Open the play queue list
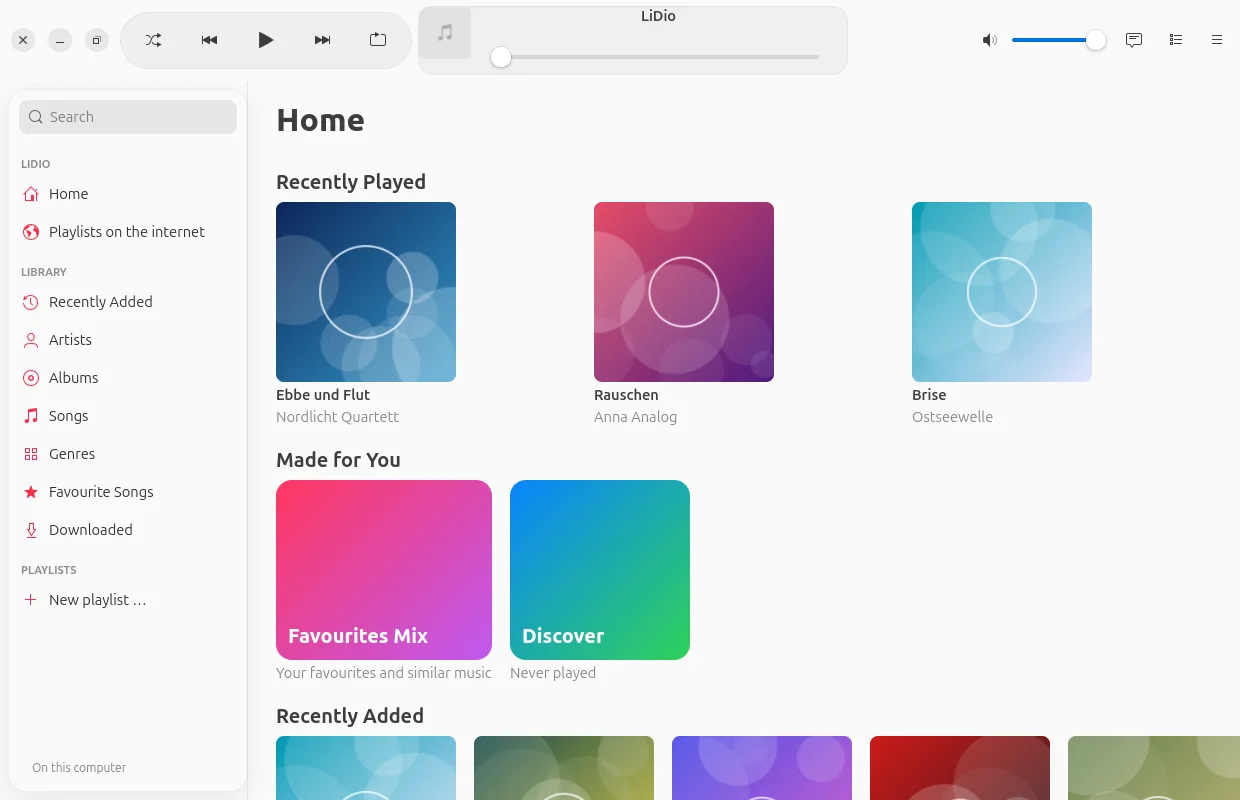The image size is (1240, 800). [1176, 40]
